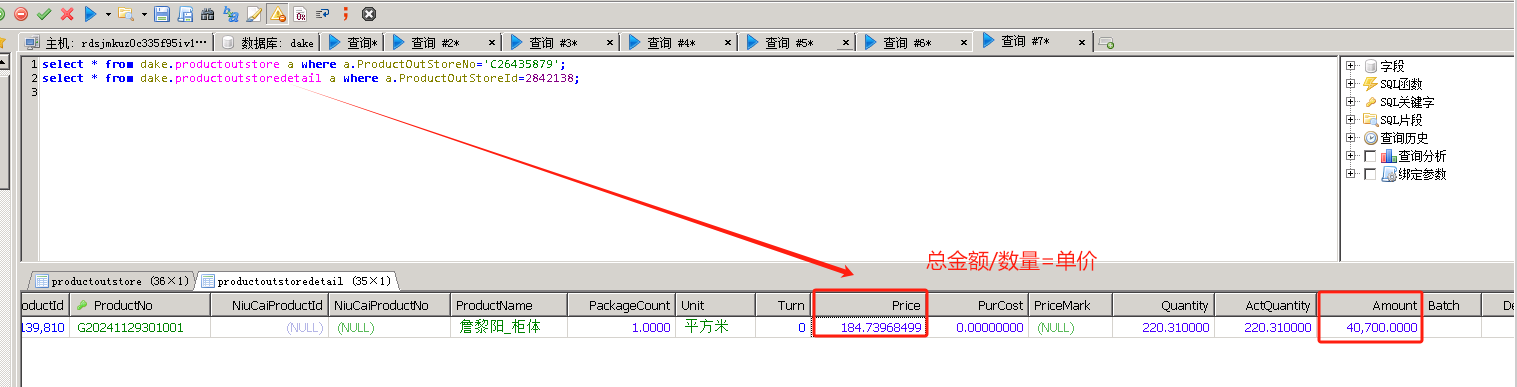Image resolution: width=1517 pixels, height=387 pixels.
Task: Sort by the PackageCount column header
Action: 622,305
